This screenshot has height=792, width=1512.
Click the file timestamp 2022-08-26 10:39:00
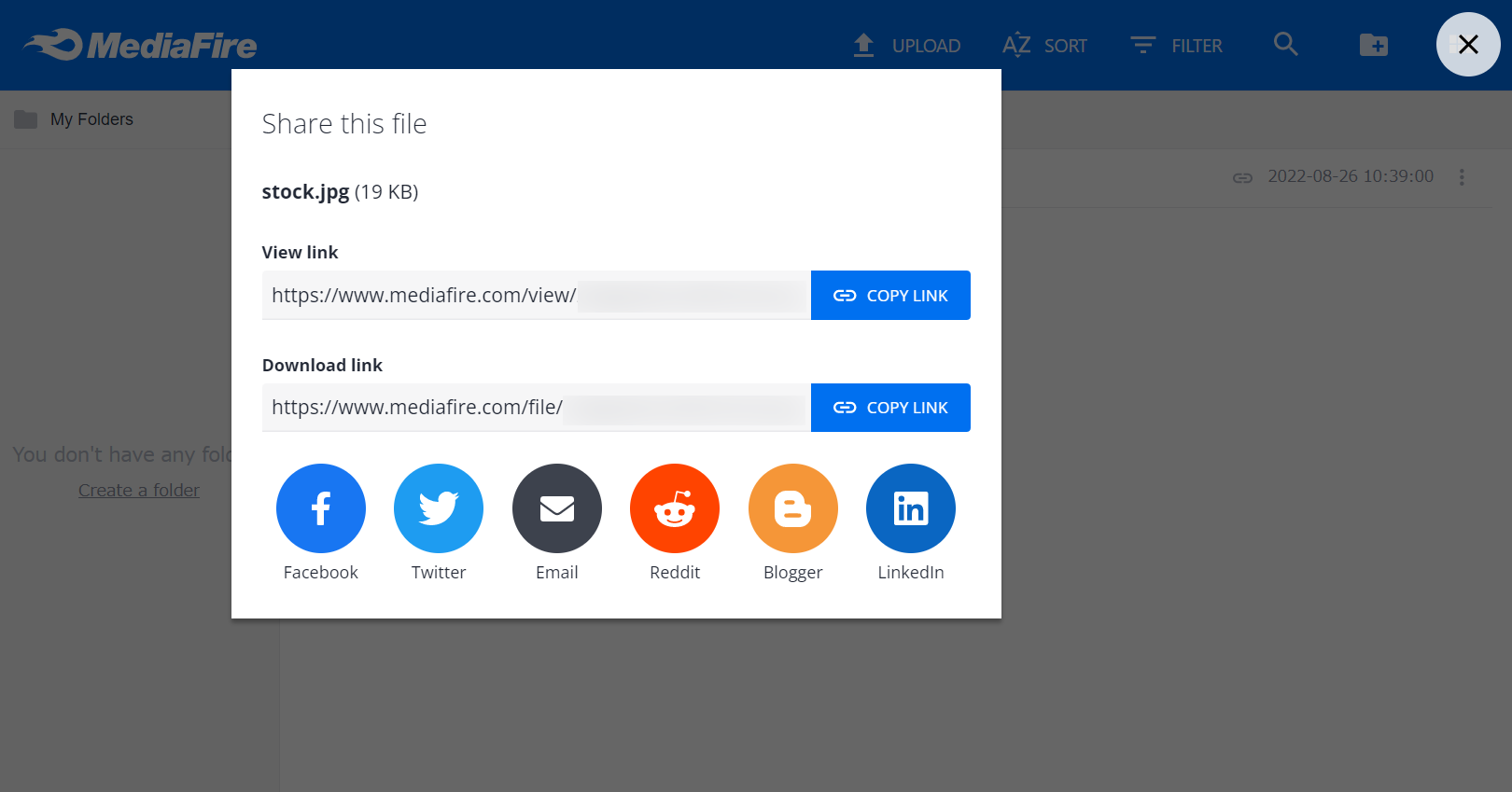[x=1351, y=176]
